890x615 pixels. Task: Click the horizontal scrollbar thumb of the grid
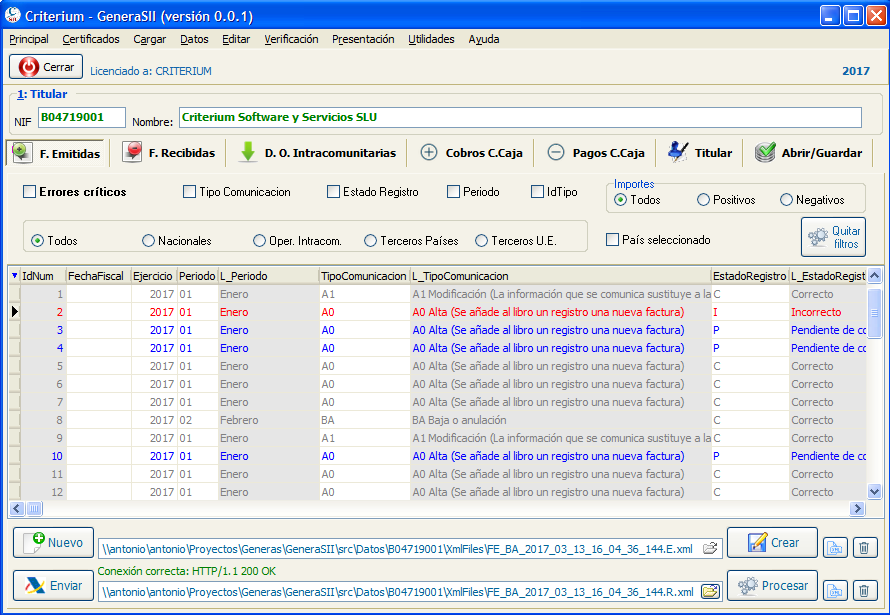[x=34, y=508]
